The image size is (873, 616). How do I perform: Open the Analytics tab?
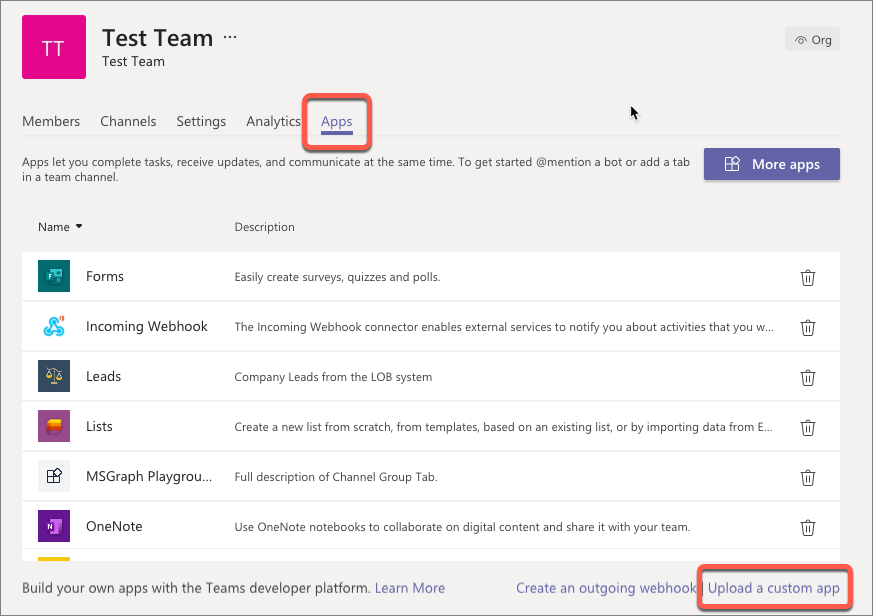(273, 121)
